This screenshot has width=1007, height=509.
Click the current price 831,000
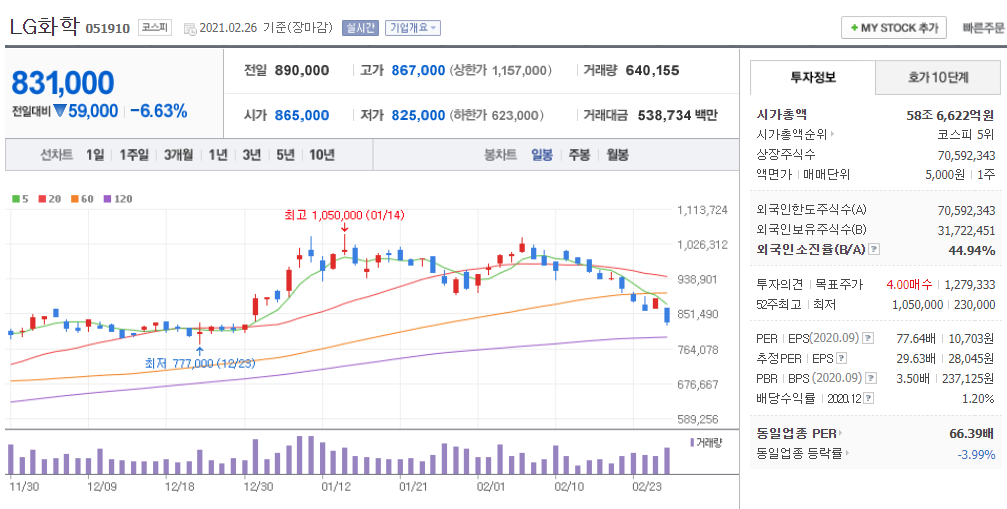pos(63,83)
